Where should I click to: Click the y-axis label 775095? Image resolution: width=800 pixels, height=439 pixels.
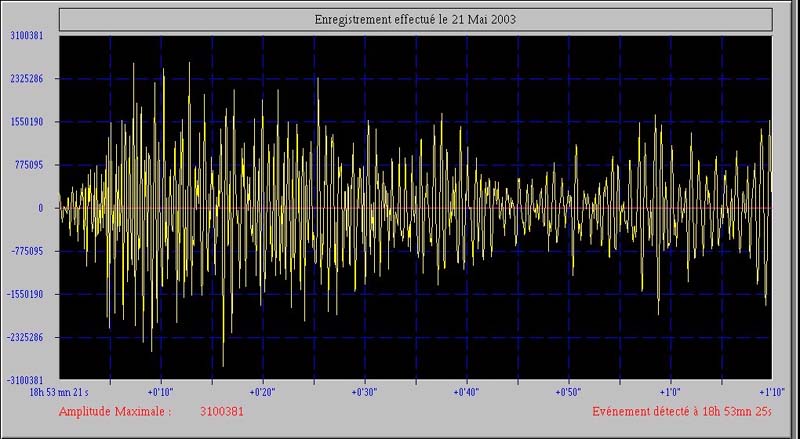(x=30, y=165)
